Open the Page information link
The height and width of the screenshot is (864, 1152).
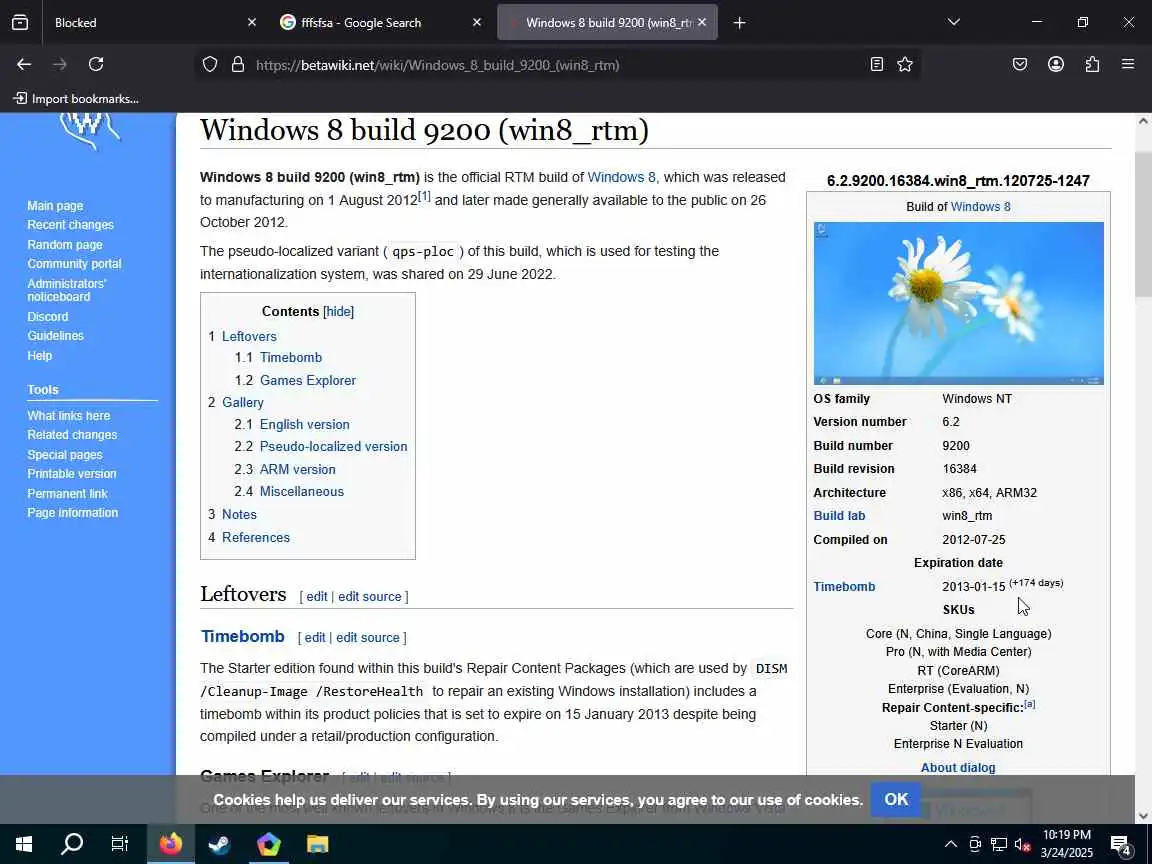pos(73,513)
